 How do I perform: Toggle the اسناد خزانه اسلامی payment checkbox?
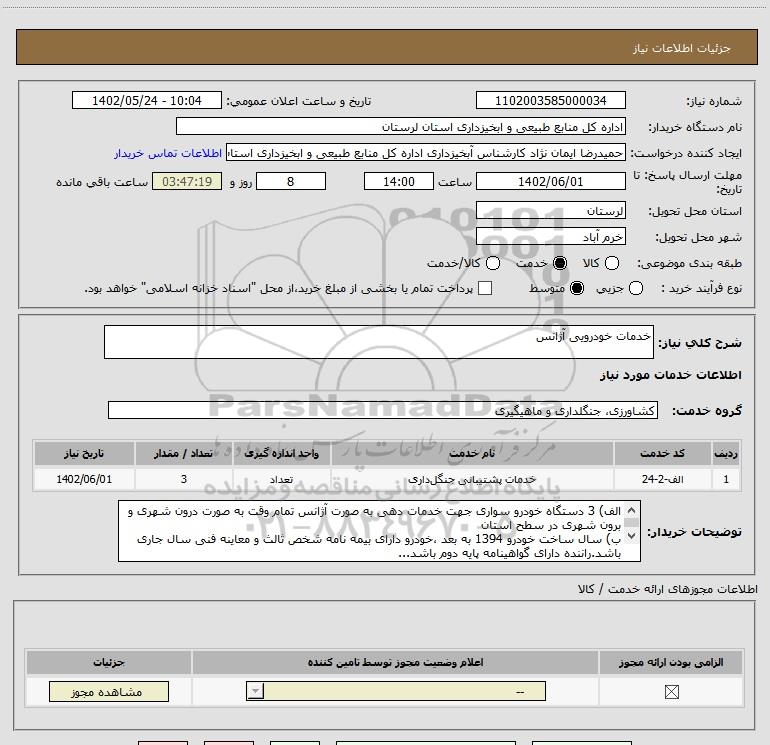click(485, 288)
